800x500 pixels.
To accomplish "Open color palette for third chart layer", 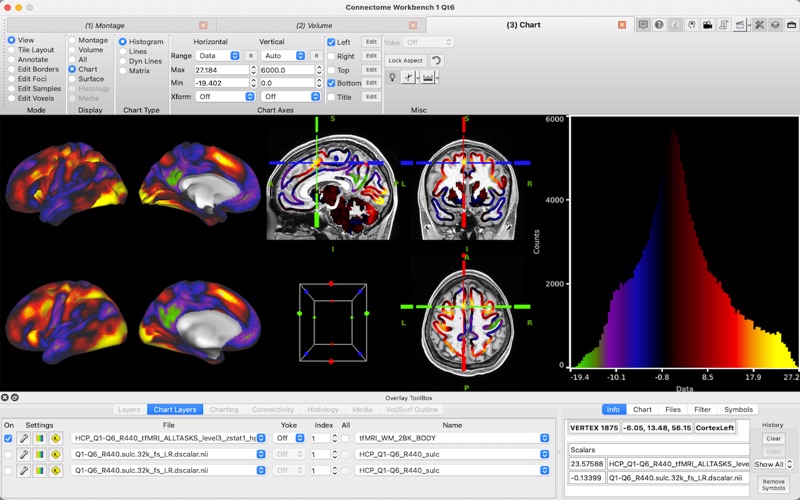I will pos(39,470).
